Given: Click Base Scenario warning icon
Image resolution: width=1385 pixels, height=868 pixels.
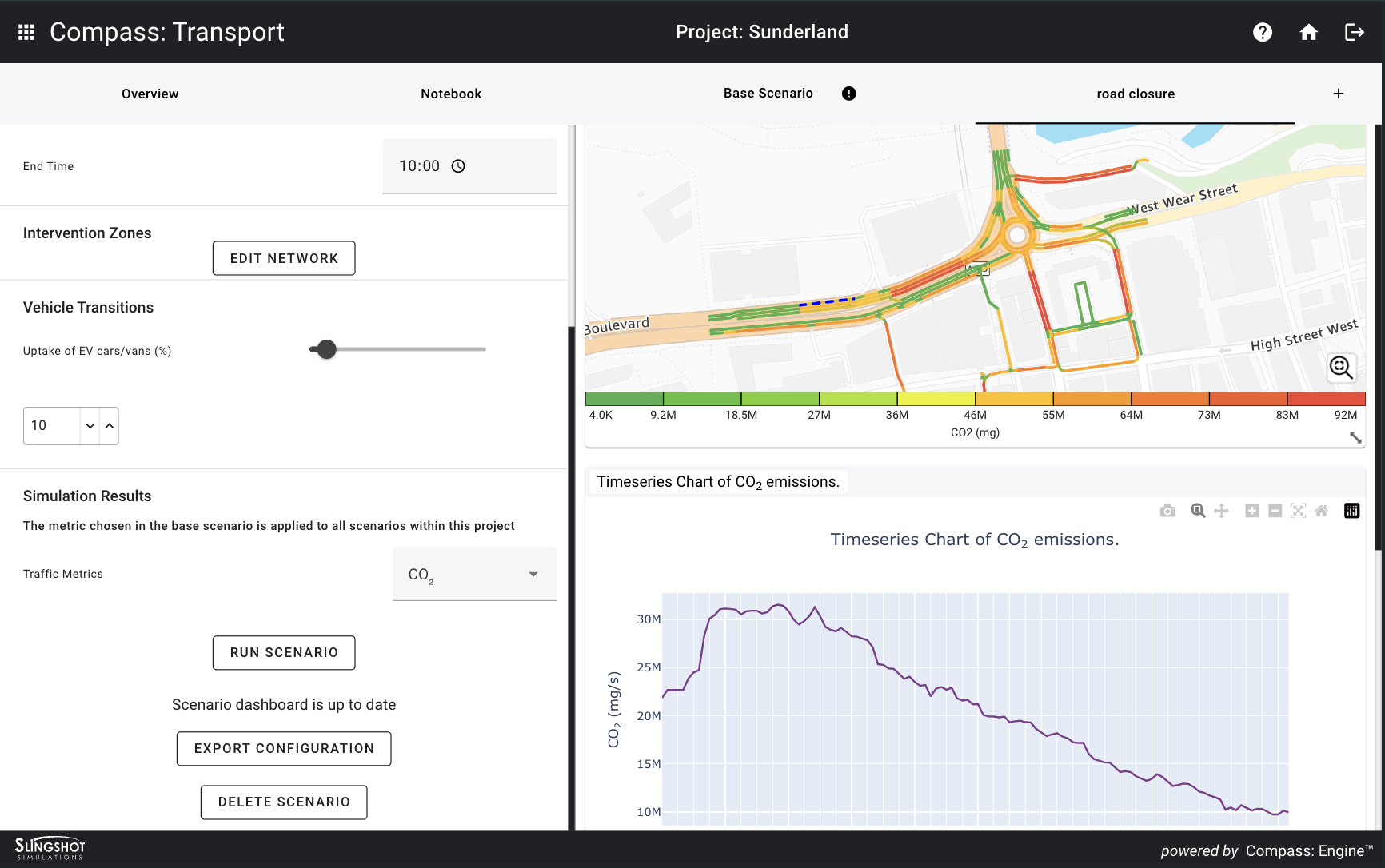Looking at the screenshot, I should tap(849, 94).
